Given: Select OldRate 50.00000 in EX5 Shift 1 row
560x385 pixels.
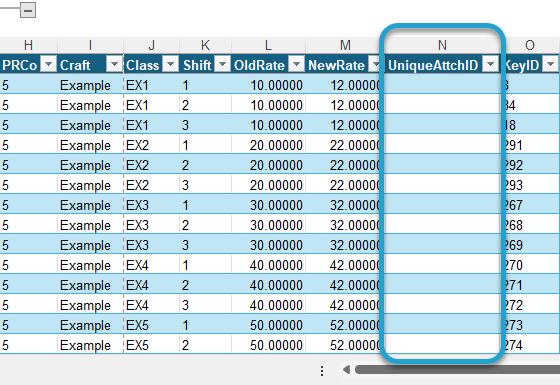Looking at the screenshot, I should point(268,325).
